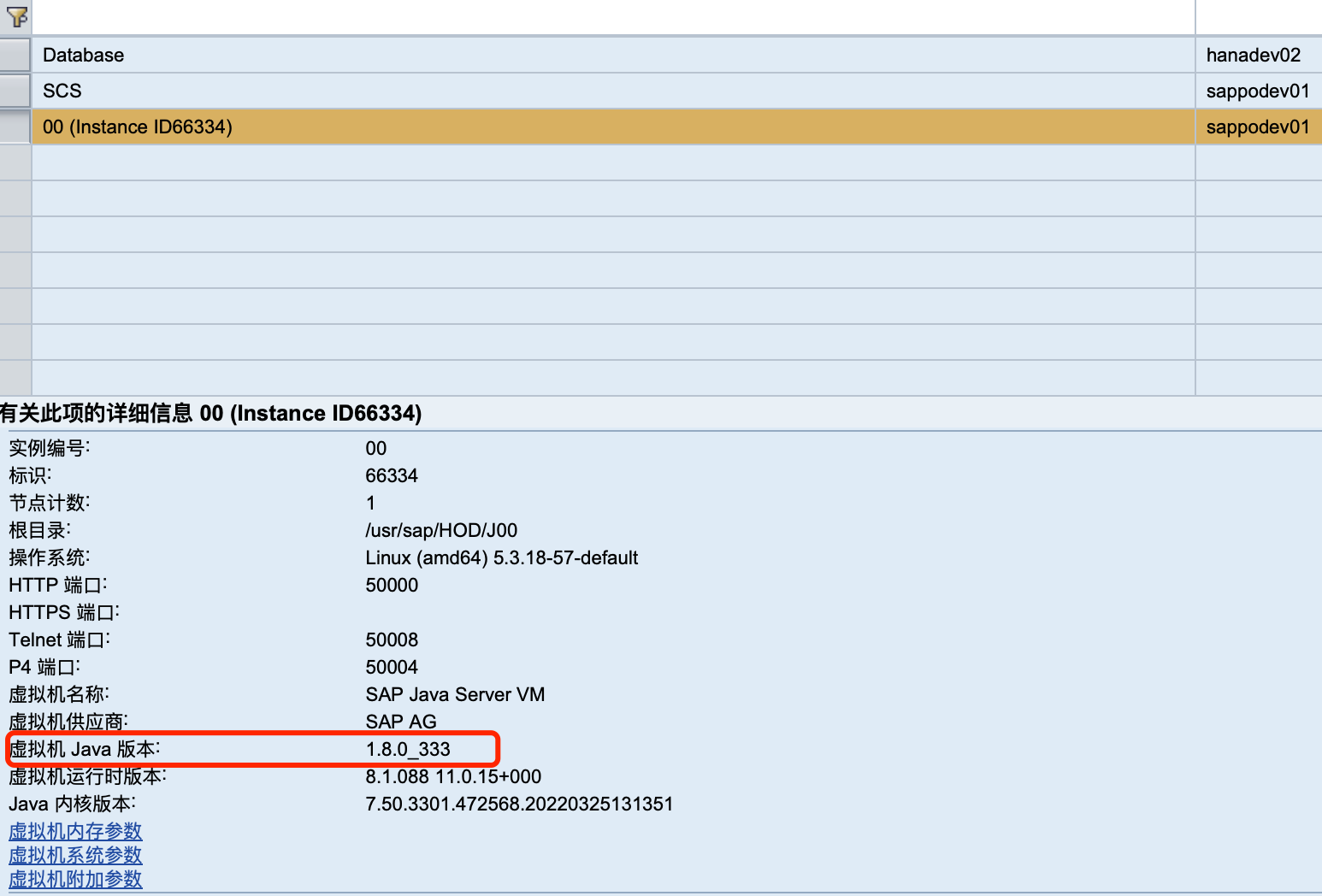
Task: Click the SAP AG vendor value
Action: point(401,722)
